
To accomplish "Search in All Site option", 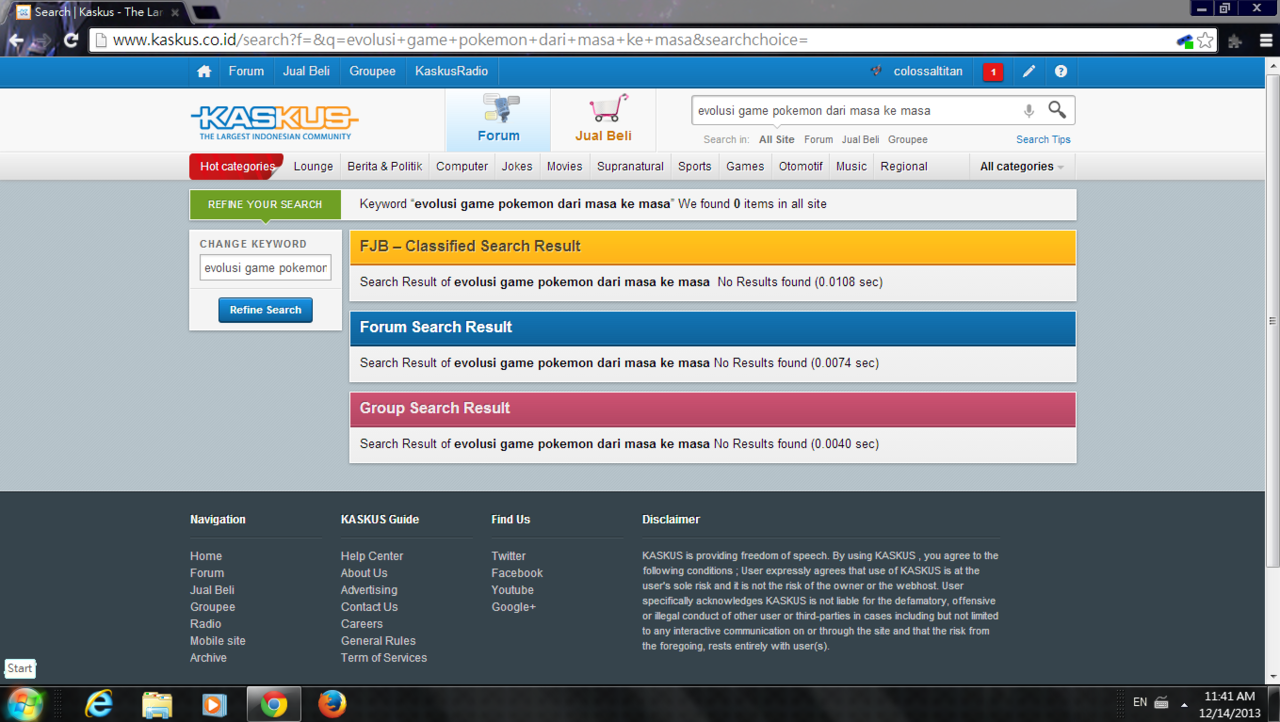I will click(x=777, y=140).
